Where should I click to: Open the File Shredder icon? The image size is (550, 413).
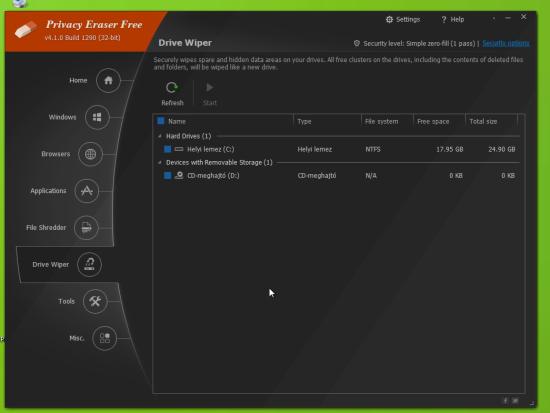86,228
